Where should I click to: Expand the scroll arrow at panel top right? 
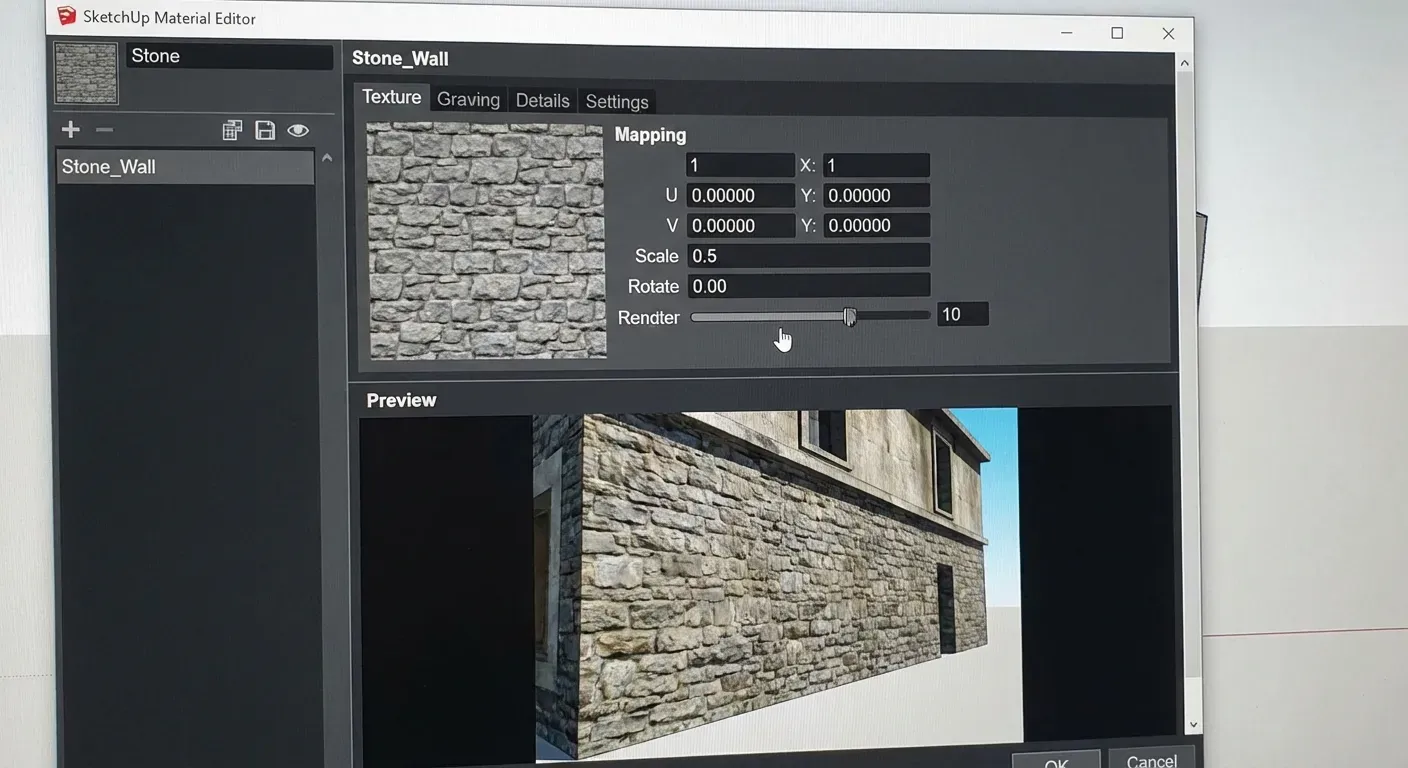pyautogui.click(x=1185, y=61)
